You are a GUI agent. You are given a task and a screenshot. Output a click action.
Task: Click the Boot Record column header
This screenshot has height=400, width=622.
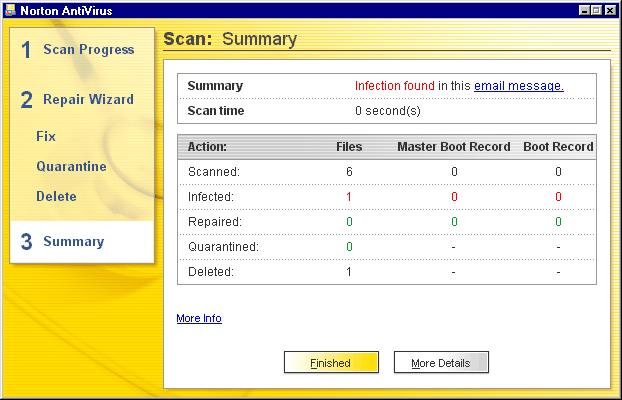558,147
